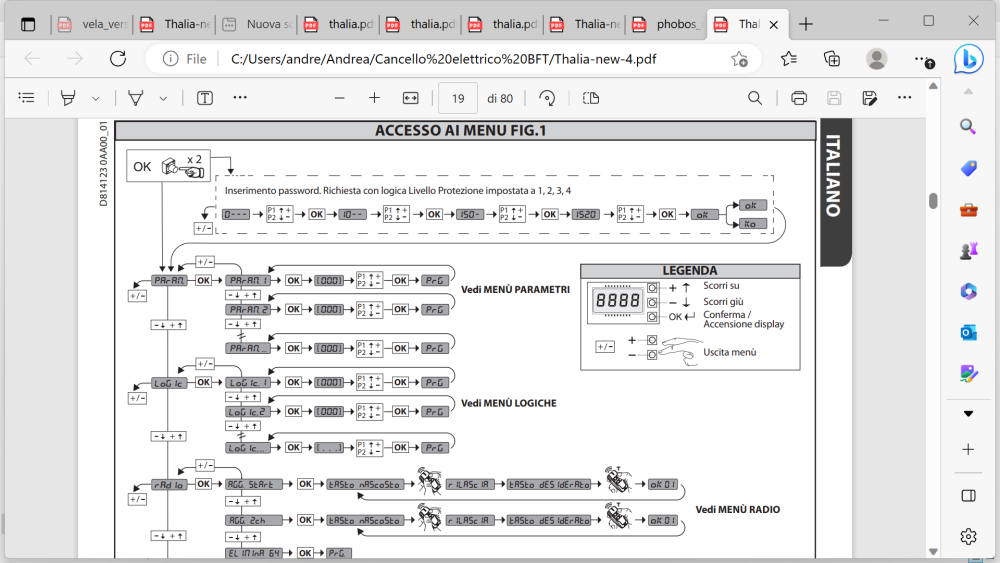Screen dimensions: 1000x563
Task: Toggle page view layout button
Action: 590,98
